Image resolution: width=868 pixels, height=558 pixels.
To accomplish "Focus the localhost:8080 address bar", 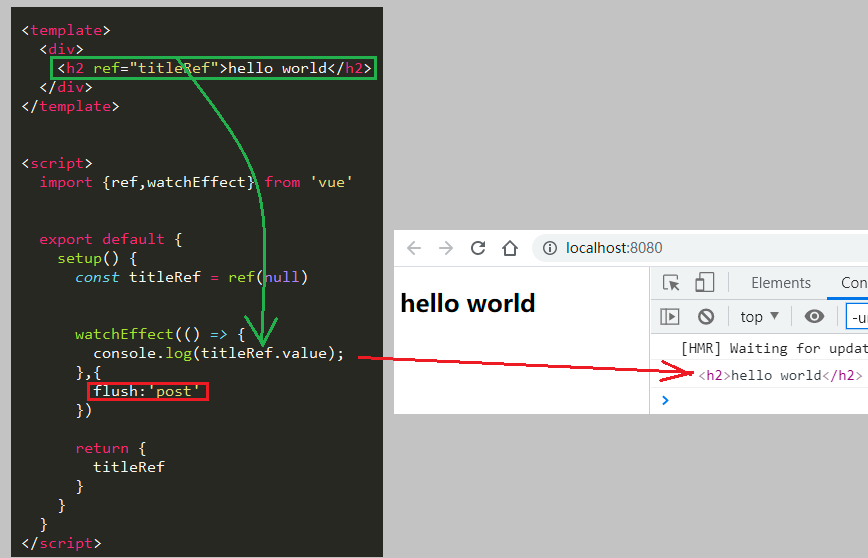I will 700,248.
